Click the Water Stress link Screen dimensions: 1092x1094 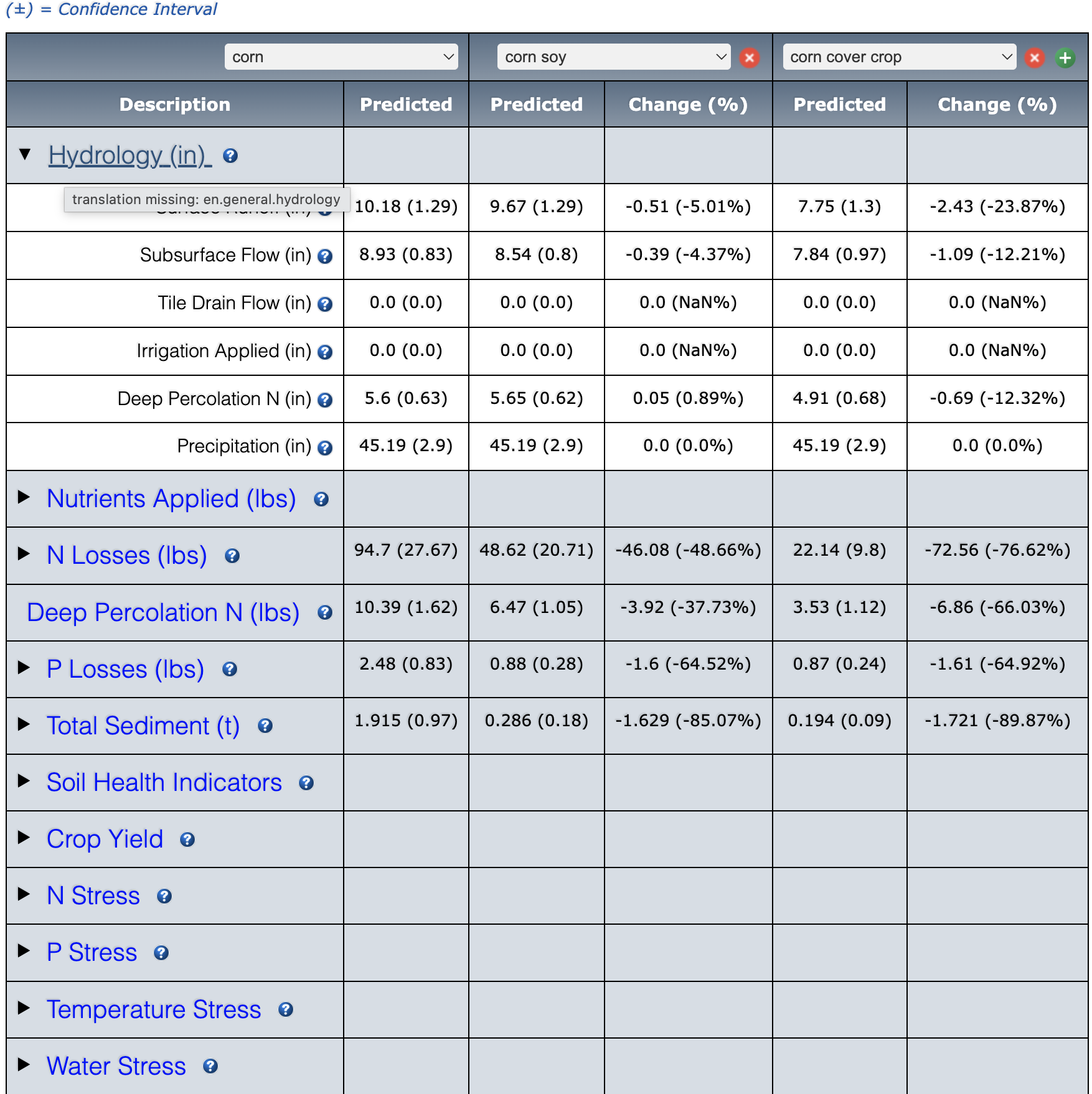[x=116, y=1066]
